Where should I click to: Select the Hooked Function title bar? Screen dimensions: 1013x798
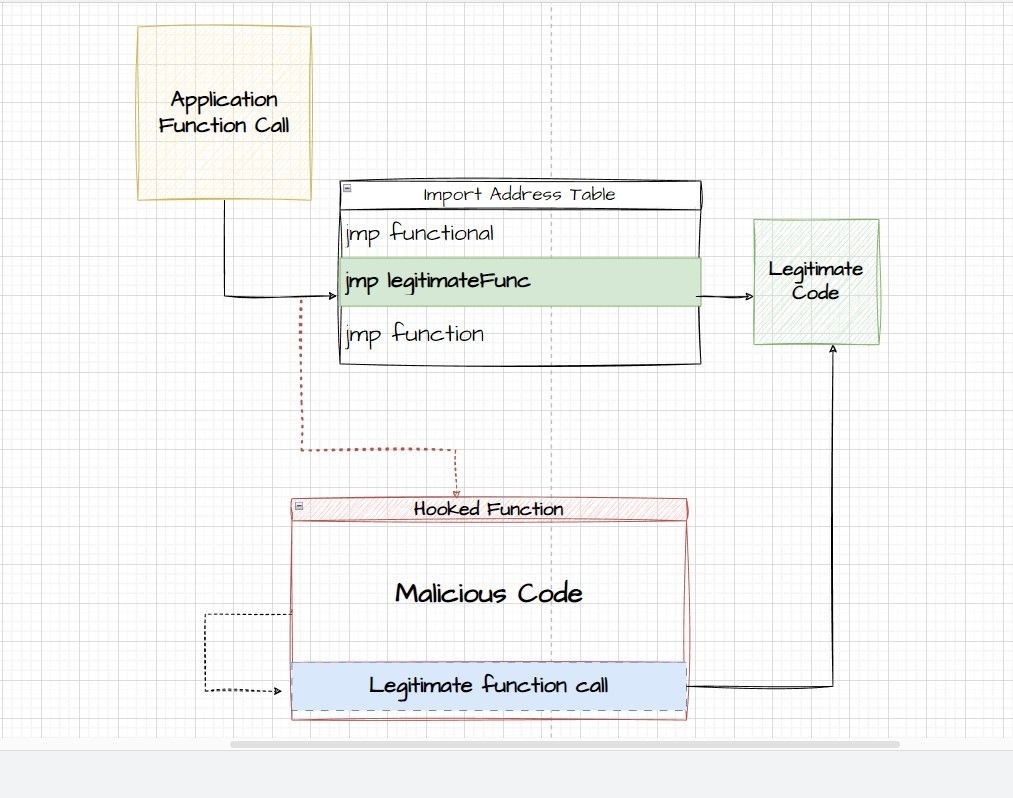489,509
